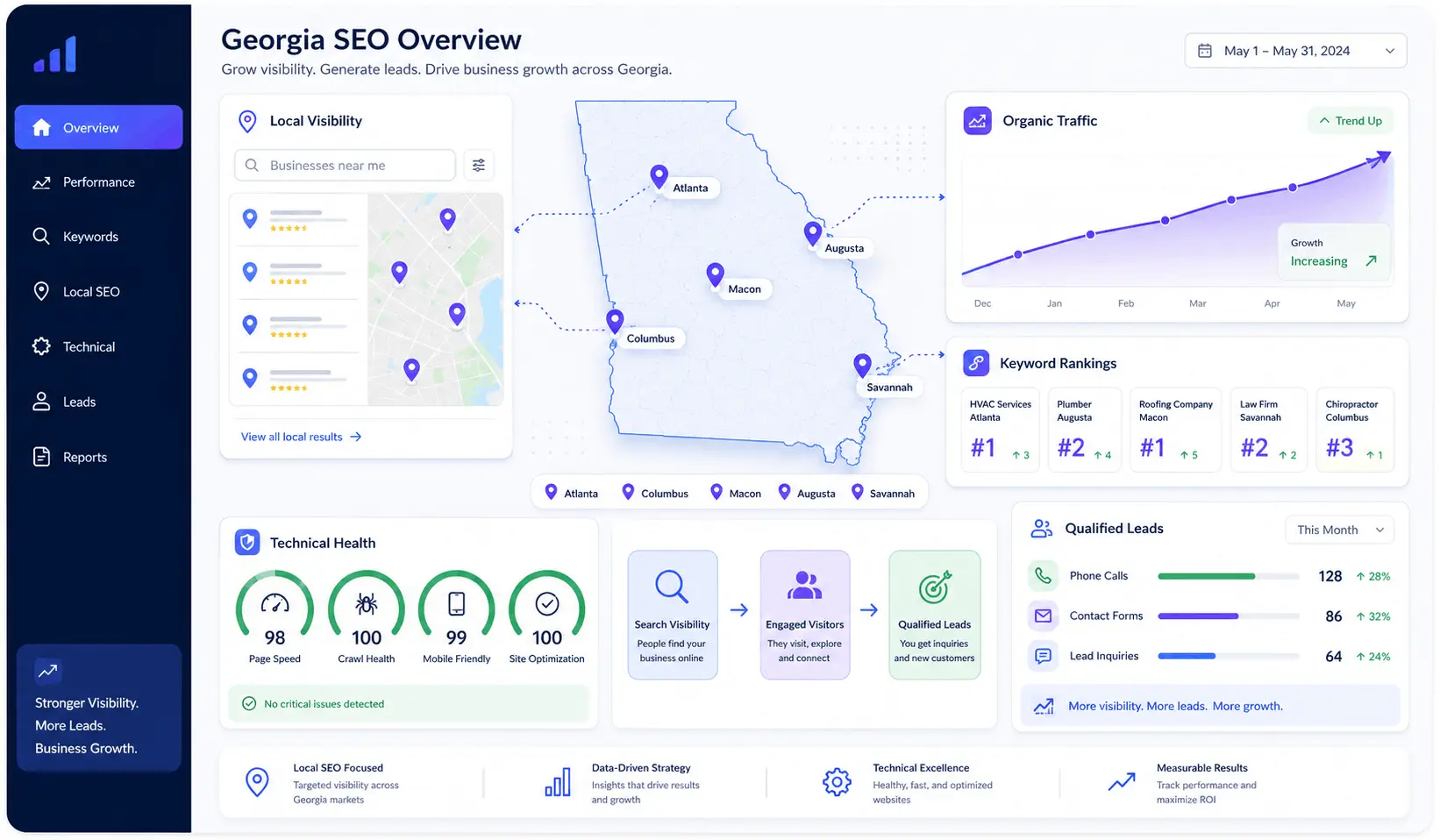Click the Businesses near me search field
The height and width of the screenshot is (840, 1440).
tap(345, 165)
